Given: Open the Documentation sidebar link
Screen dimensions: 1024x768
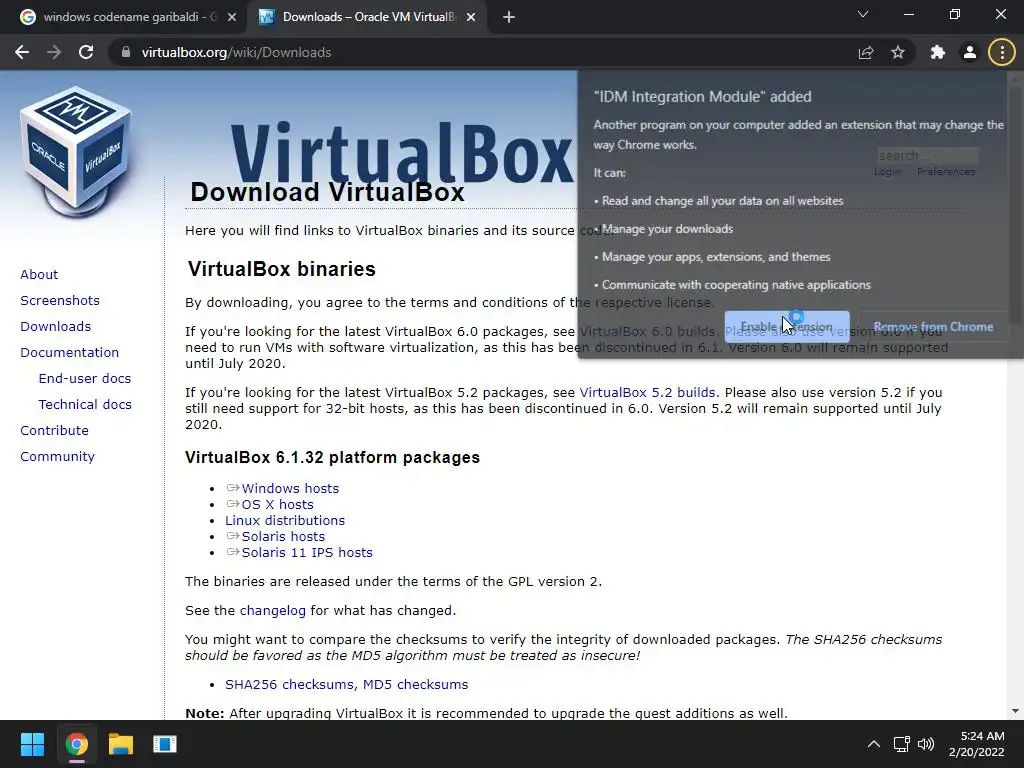Looking at the screenshot, I should coord(70,353).
